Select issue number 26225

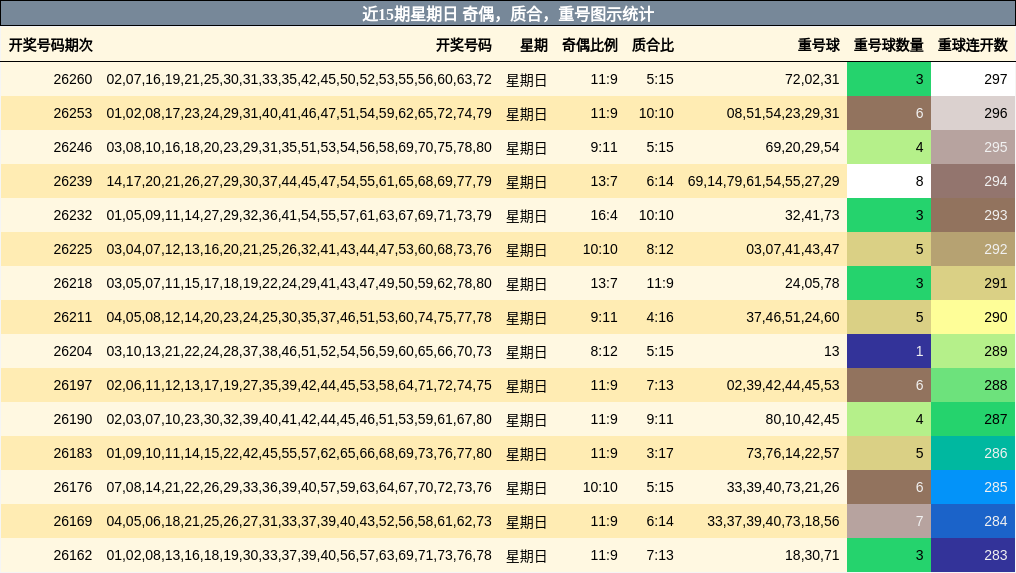pyautogui.click(x=73, y=250)
